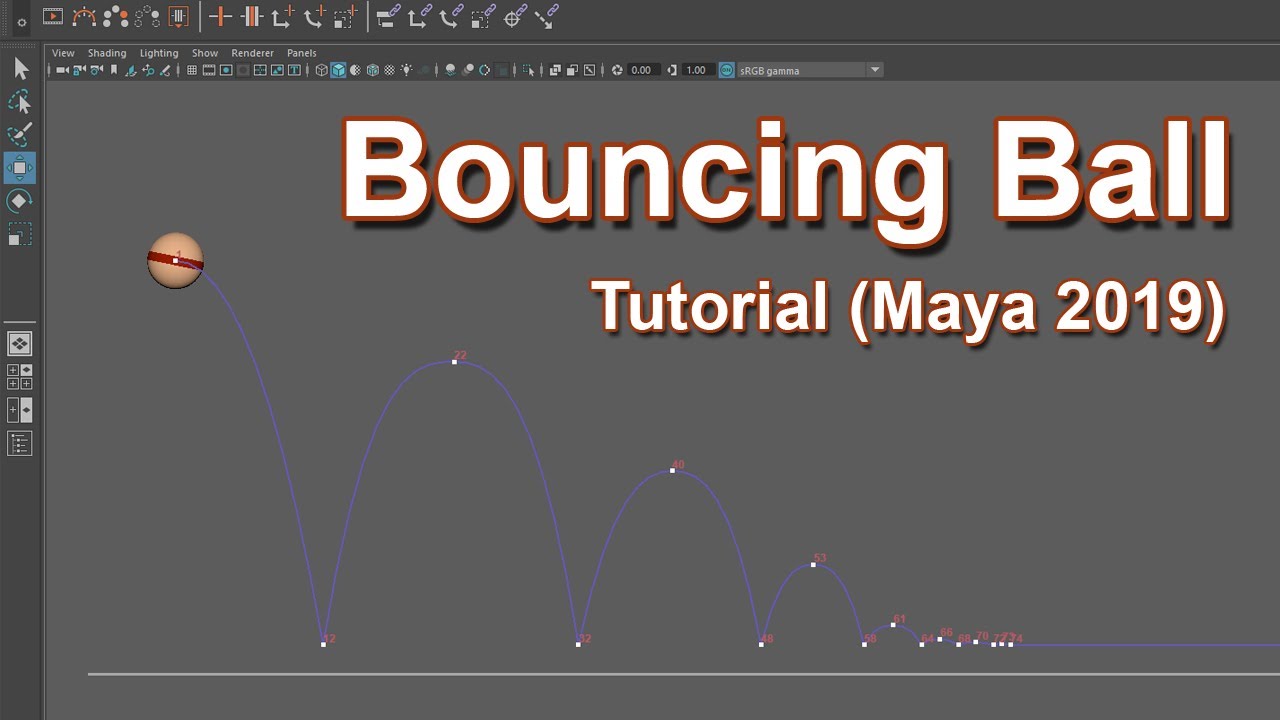Screen dimensions: 1280x720
Task: Open the Shading panel menu
Action: [107, 53]
